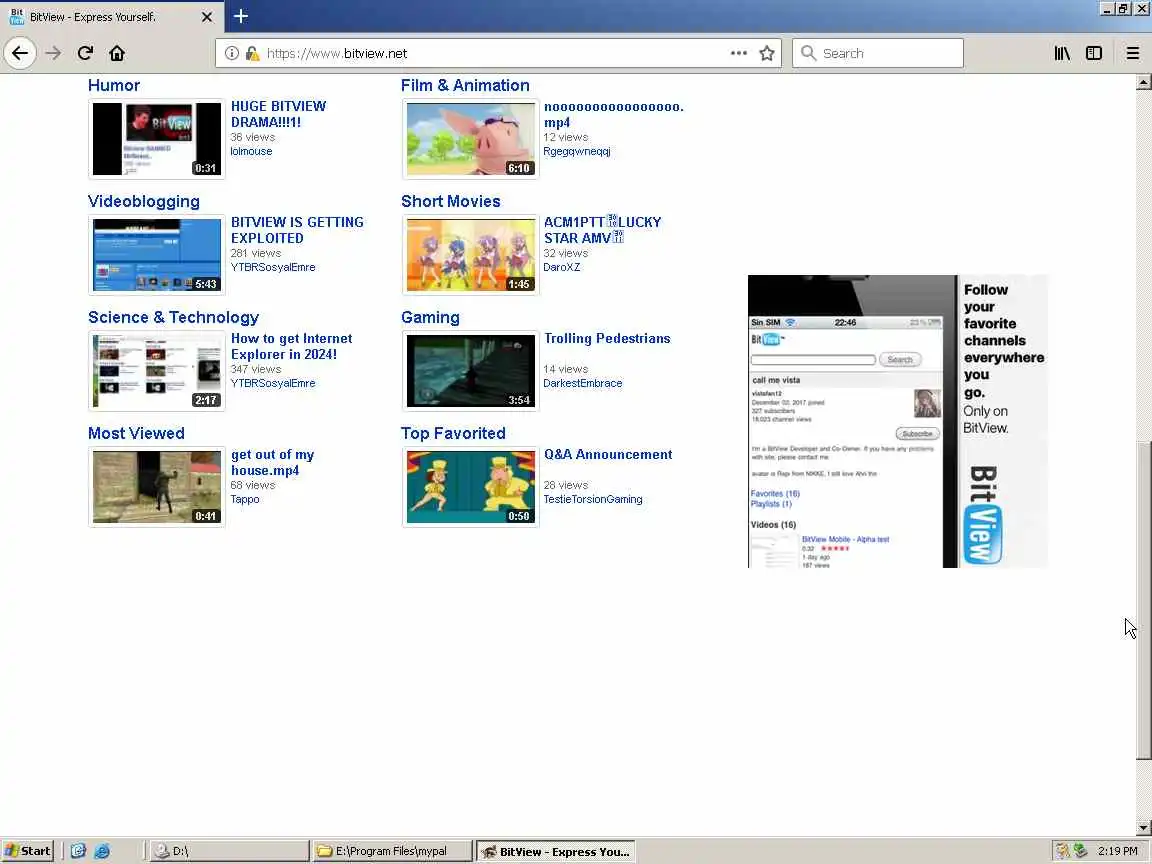The width and height of the screenshot is (1152, 864).
Task: Visit TestieTorsionGaming channel
Action: tap(593, 500)
